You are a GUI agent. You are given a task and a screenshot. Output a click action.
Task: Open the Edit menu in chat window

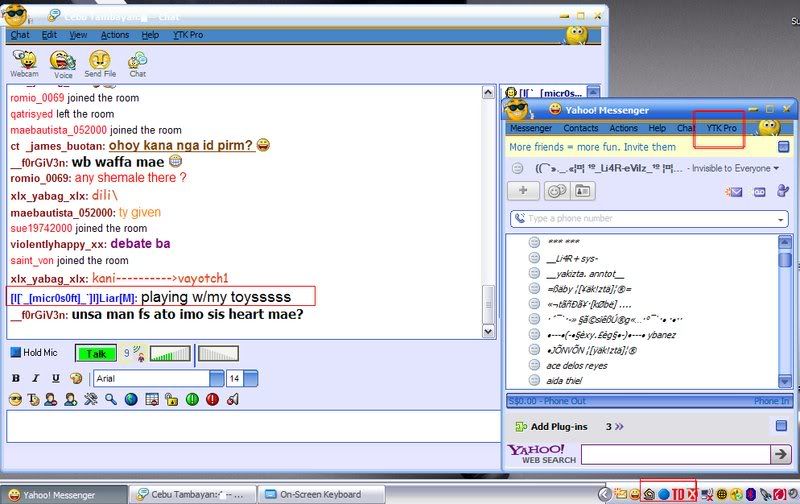click(49, 35)
